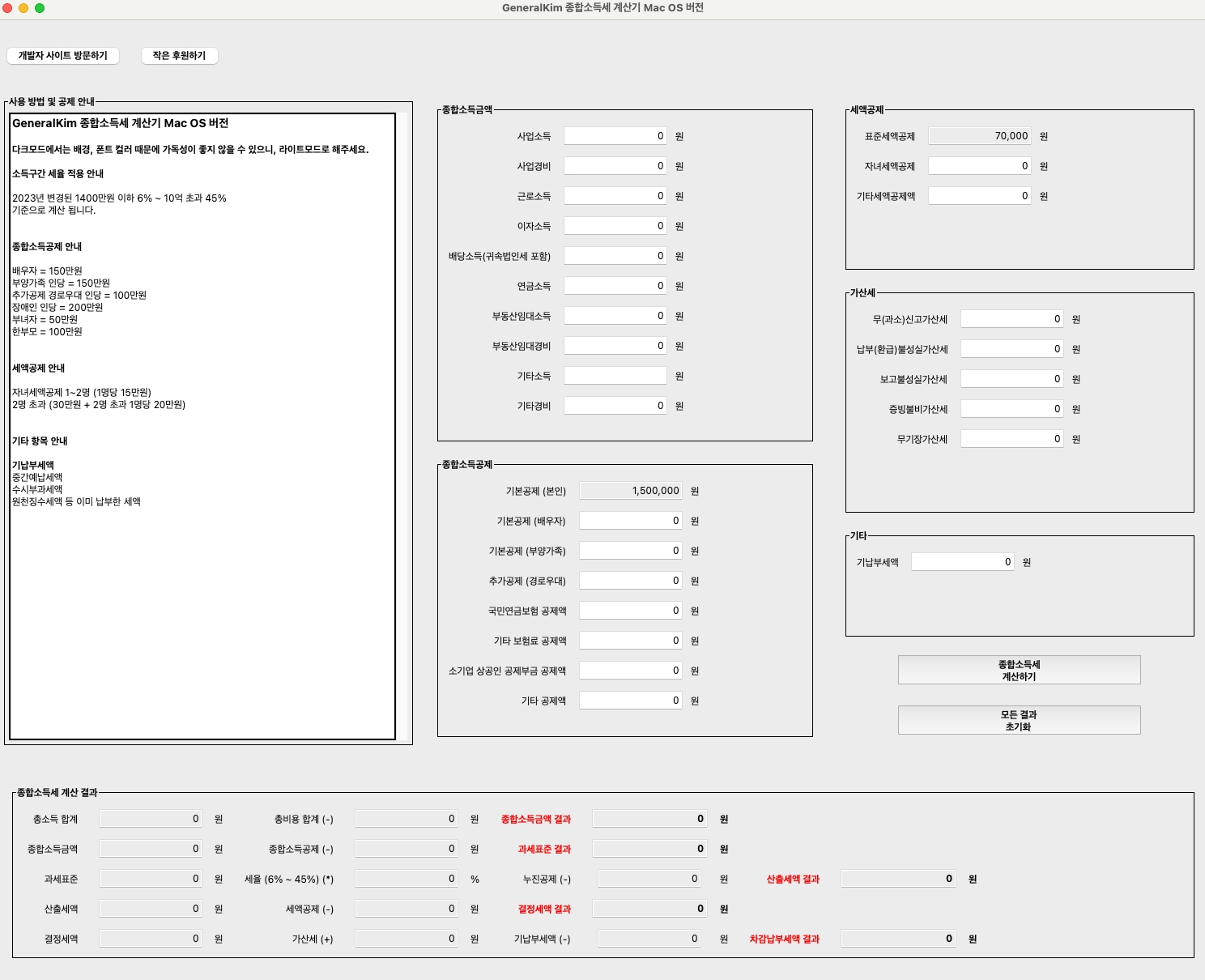Click the 기타 보험료 공제액 field
Image resolution: width=1205 pixels, height=980 pixels.
point(631,641)
